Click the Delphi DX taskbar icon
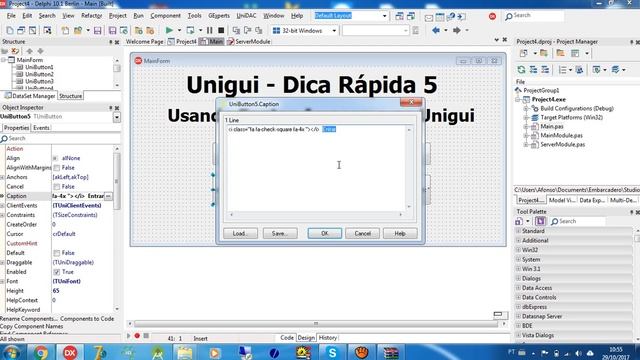Image resolution: width=640 pixels, height=360 pixels. (x=70, y=352)
